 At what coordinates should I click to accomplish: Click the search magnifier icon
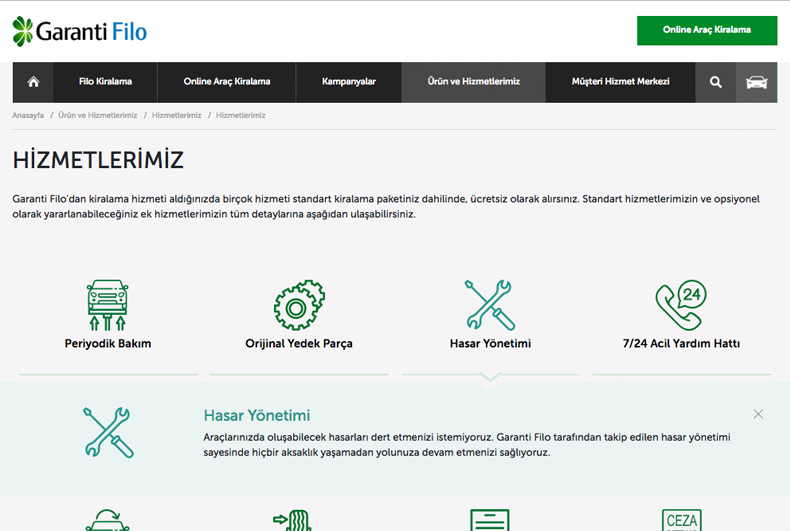coord(715,82)
